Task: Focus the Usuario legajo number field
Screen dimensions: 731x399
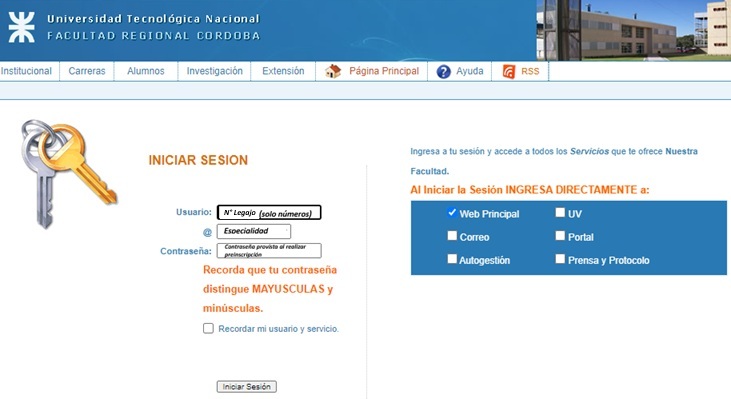Action: [269, 213]
